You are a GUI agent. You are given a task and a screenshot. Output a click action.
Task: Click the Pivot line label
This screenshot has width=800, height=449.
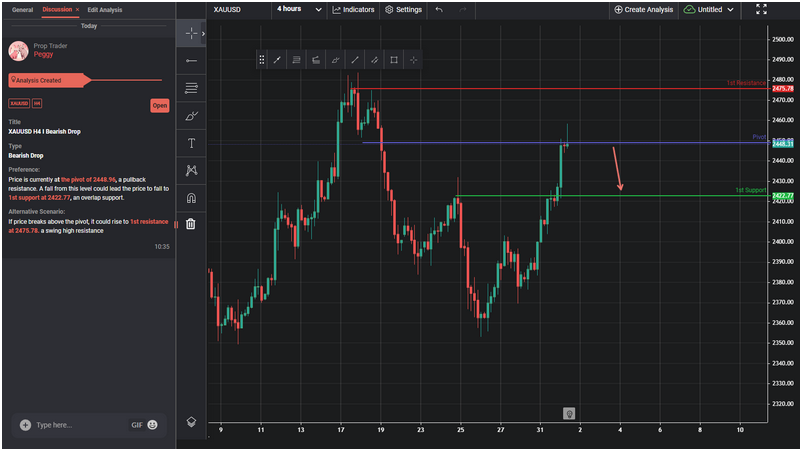coord(759,137)
